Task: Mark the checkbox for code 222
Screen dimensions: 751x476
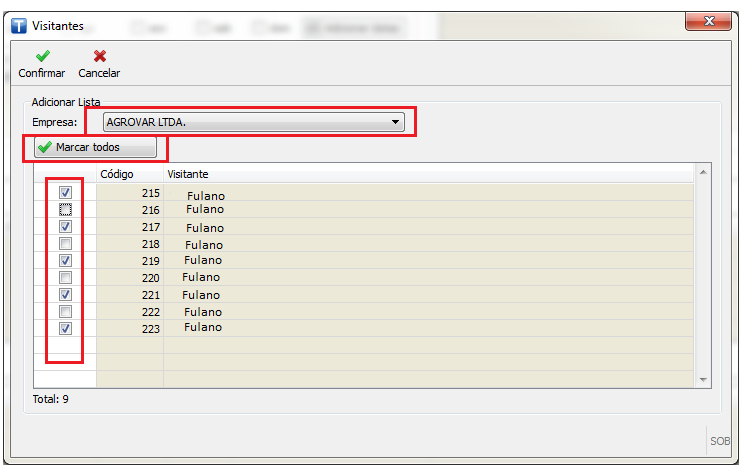Action: 65,312
